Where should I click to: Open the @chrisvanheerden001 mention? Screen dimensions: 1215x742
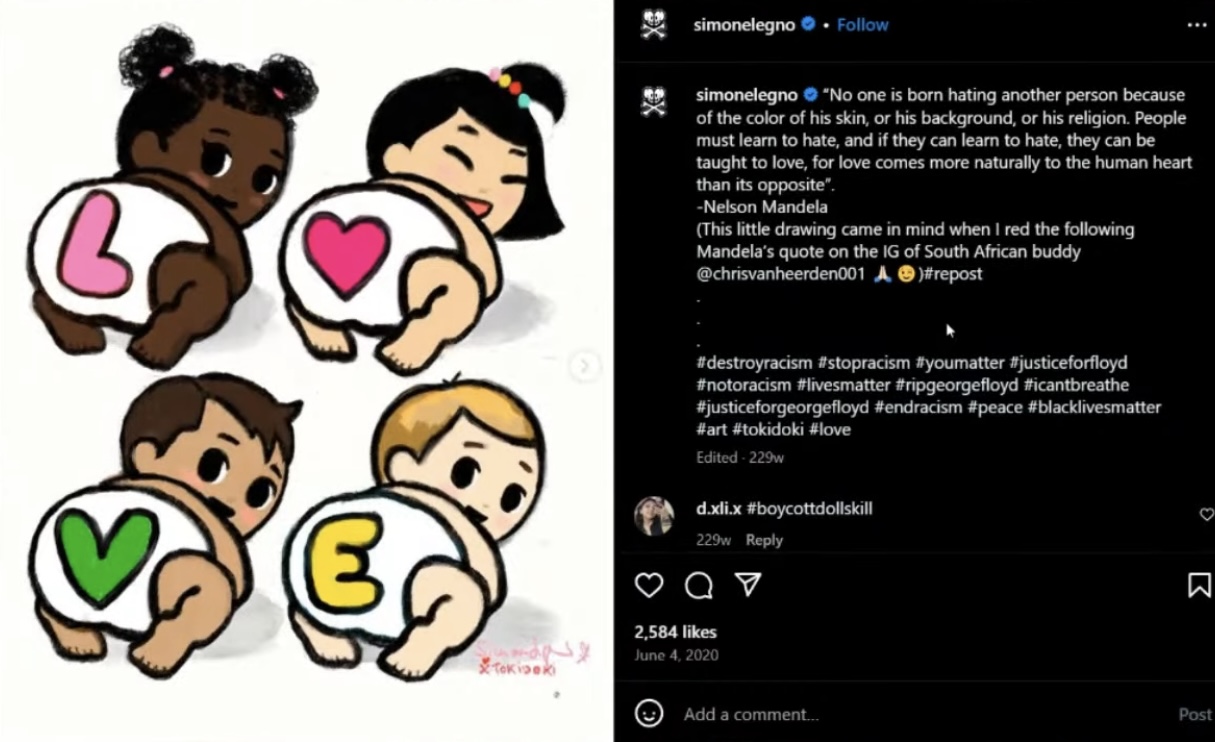pyautogui.click(x=780, y=274)
